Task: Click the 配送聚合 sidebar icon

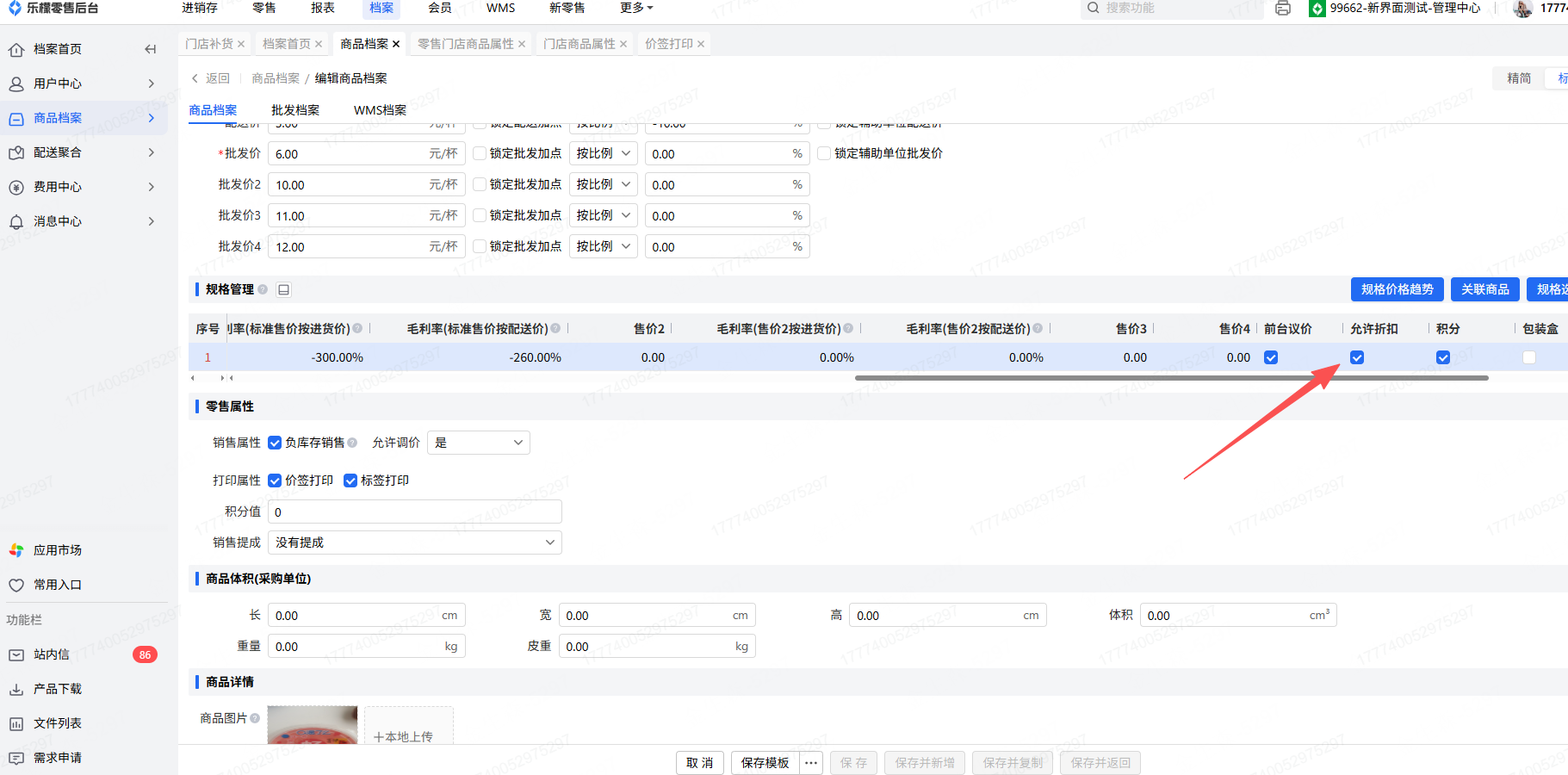Action: (16, 152)
